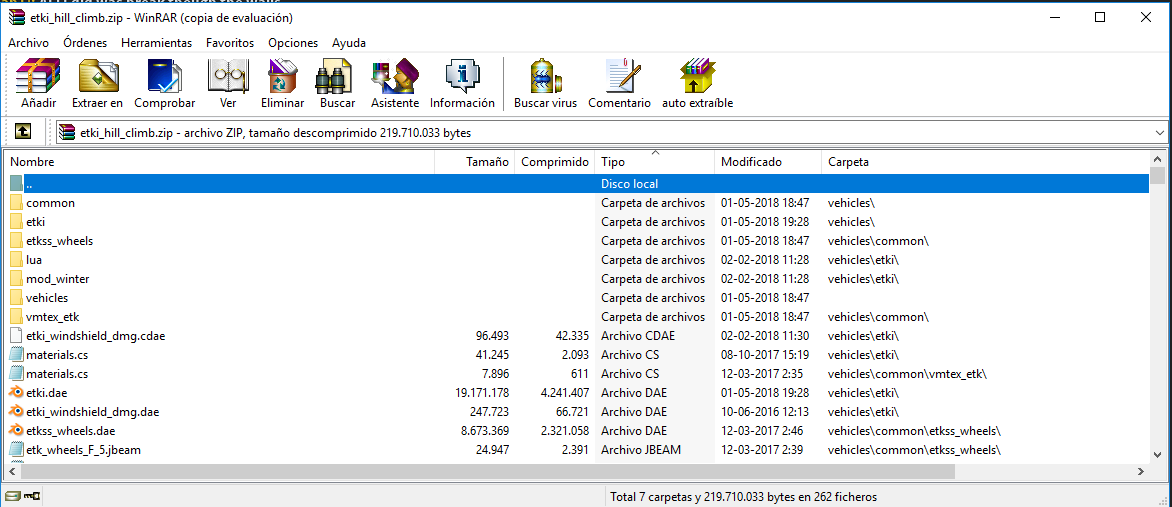
Task: Open the Herramientas menu
Action: pyautogui.click(x=156, y=43)
